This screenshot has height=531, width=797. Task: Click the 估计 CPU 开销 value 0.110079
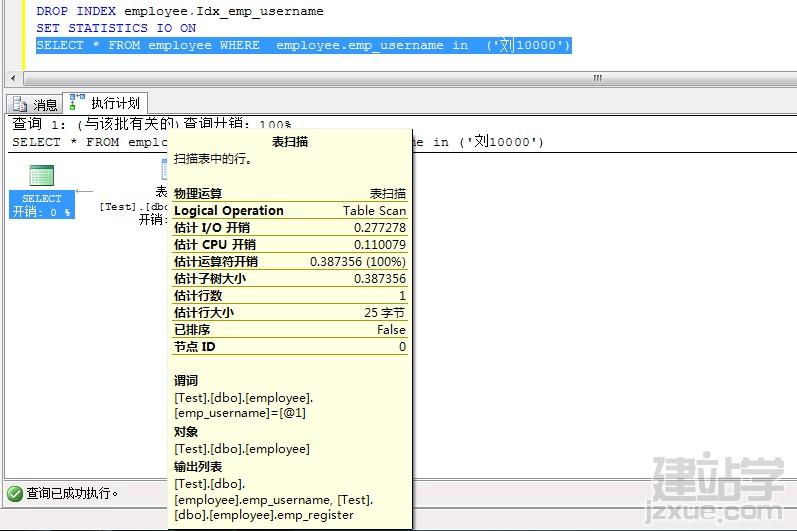point(380,244)
